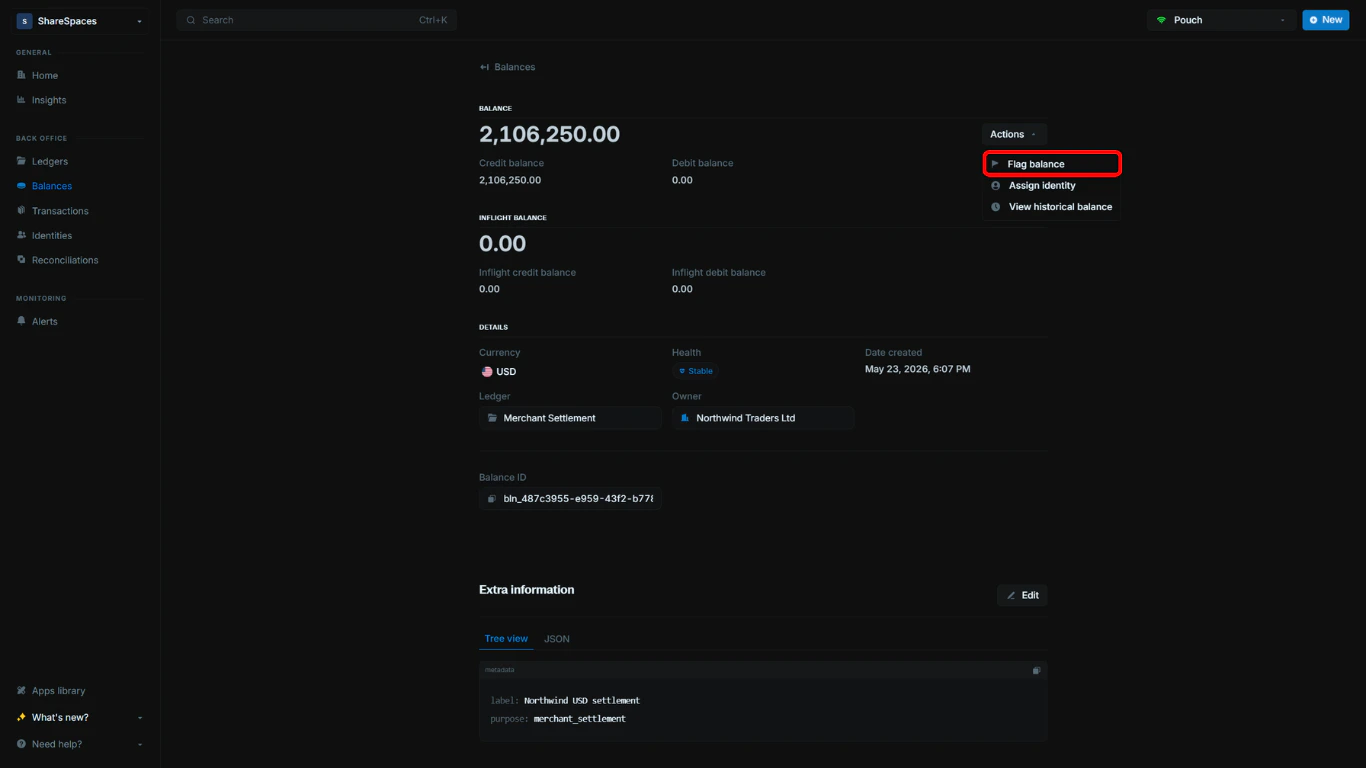Choose Flag balance from Actions menu
The width and height of the screenshot is (1366, 768).
click(x=1051, y=164)
